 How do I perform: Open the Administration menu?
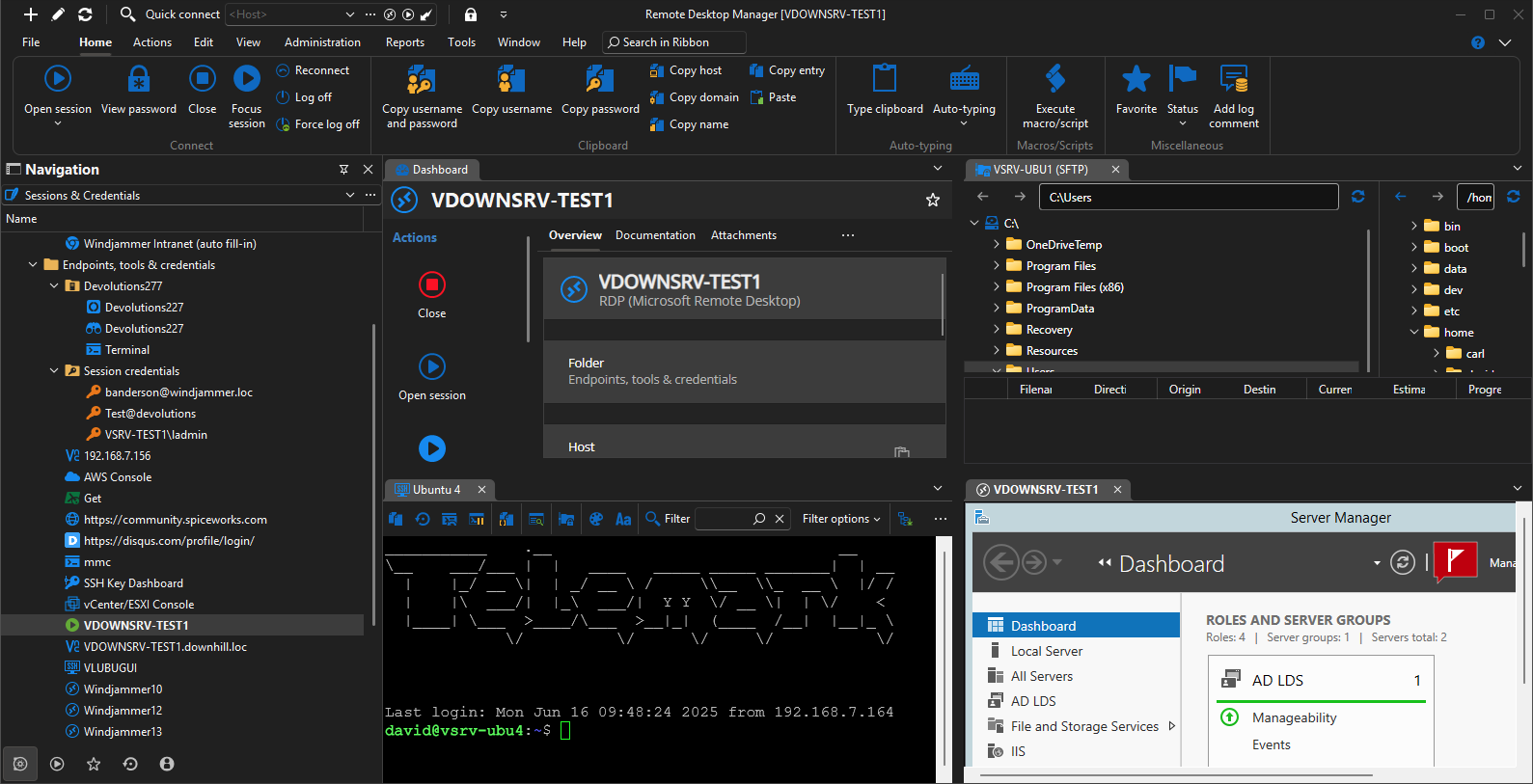(322, 42)
